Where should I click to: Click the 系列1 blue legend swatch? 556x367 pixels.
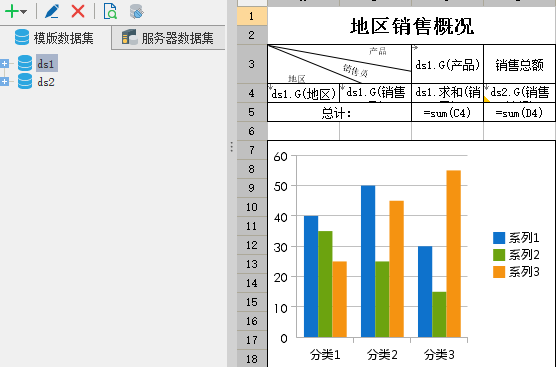[499, 238]
